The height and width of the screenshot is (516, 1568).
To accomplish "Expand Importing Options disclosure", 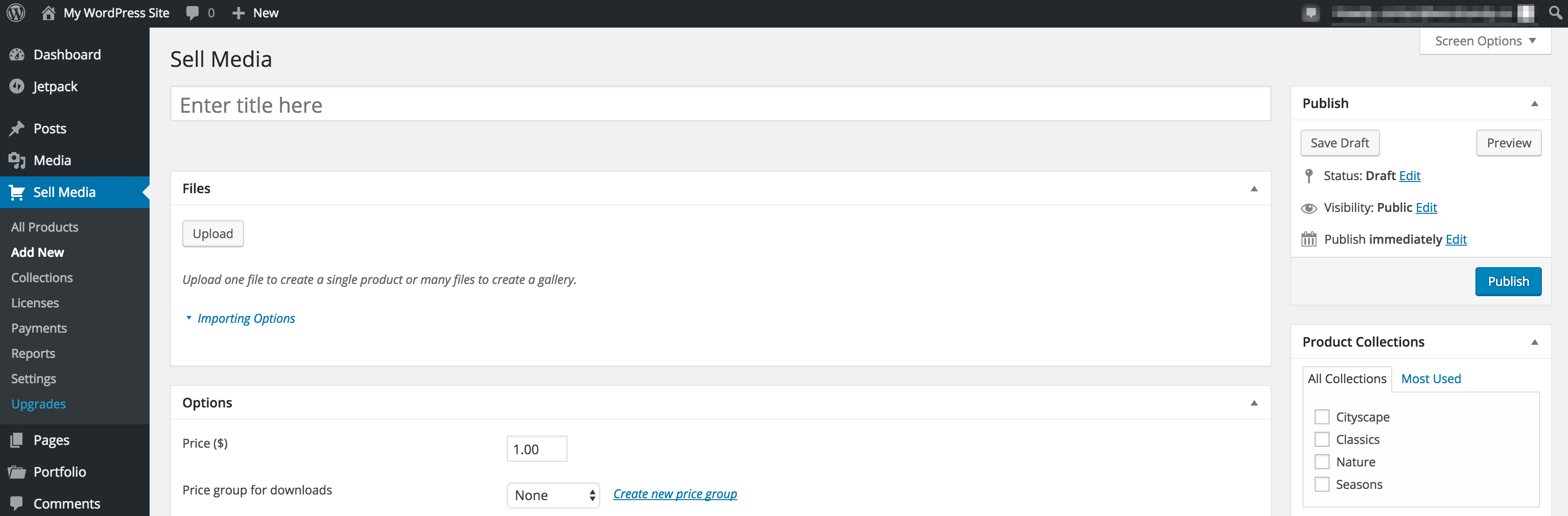I will 245,319.
